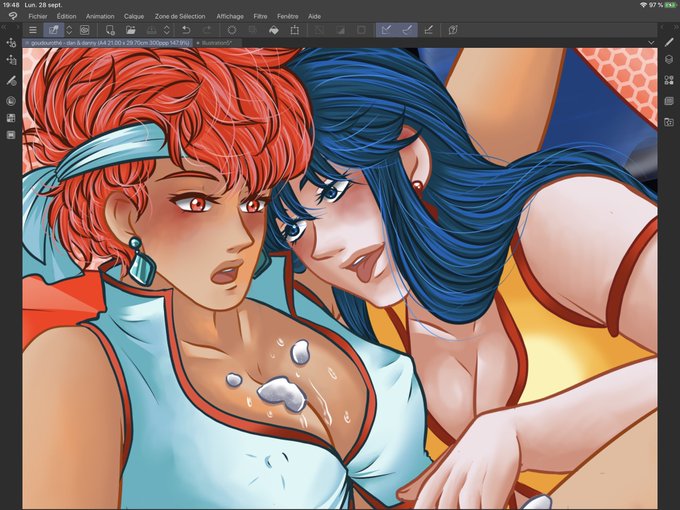The height and width of the screenshot is (510, 680).
Task: Undo the last action
Action: 186,30
